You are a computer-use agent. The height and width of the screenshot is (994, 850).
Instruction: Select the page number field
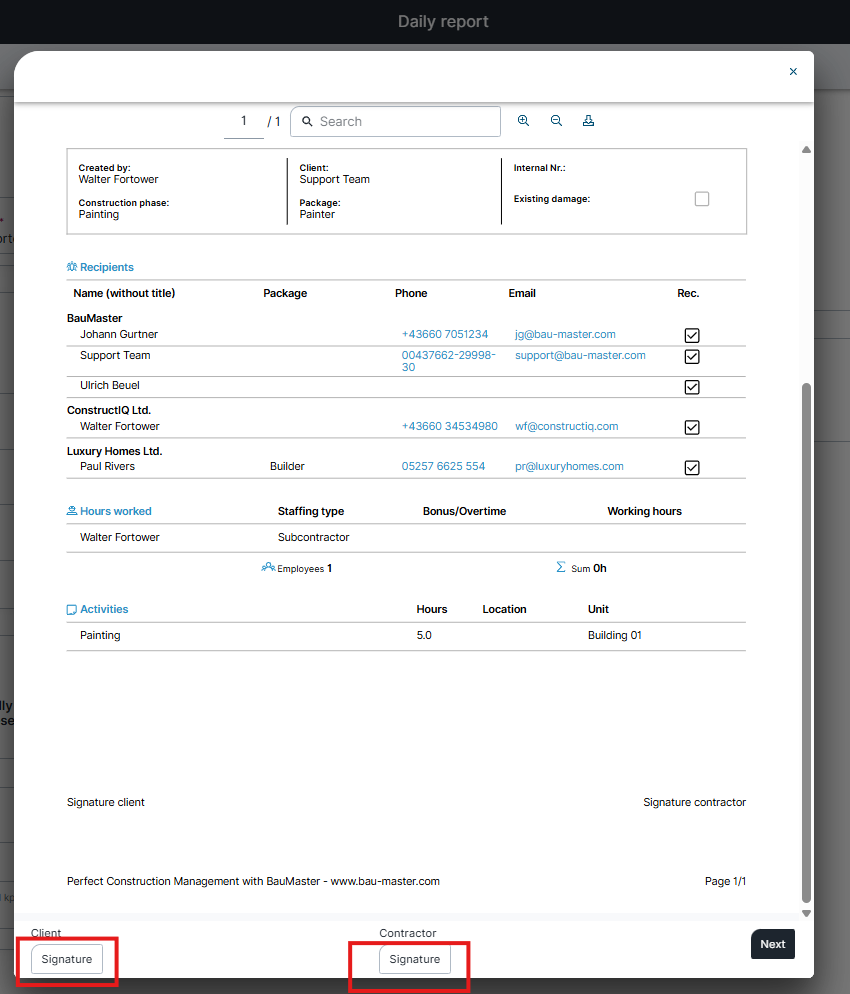[x=243, y=121]
